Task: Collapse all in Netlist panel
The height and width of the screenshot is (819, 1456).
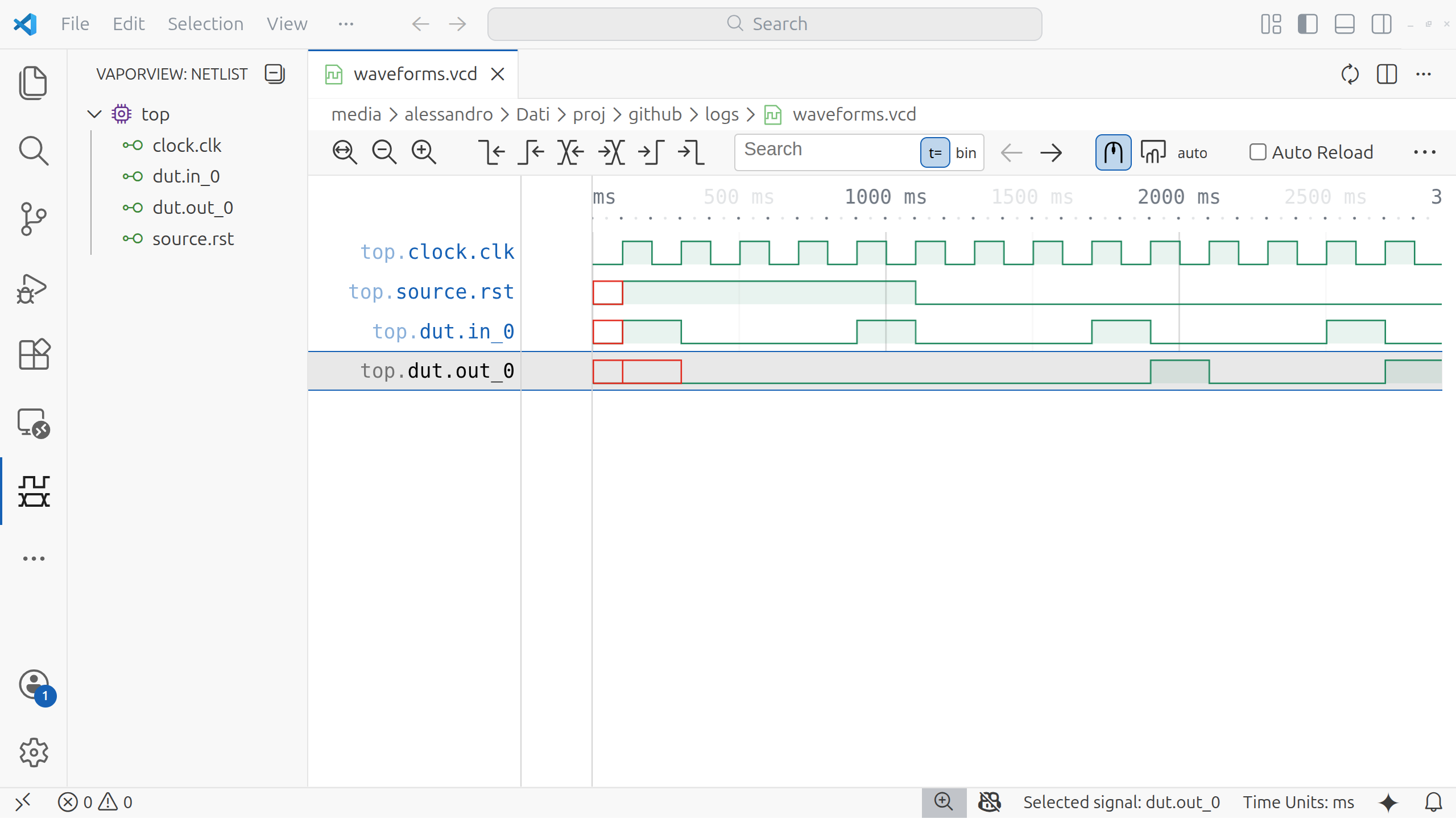Action: click(275, 74)
